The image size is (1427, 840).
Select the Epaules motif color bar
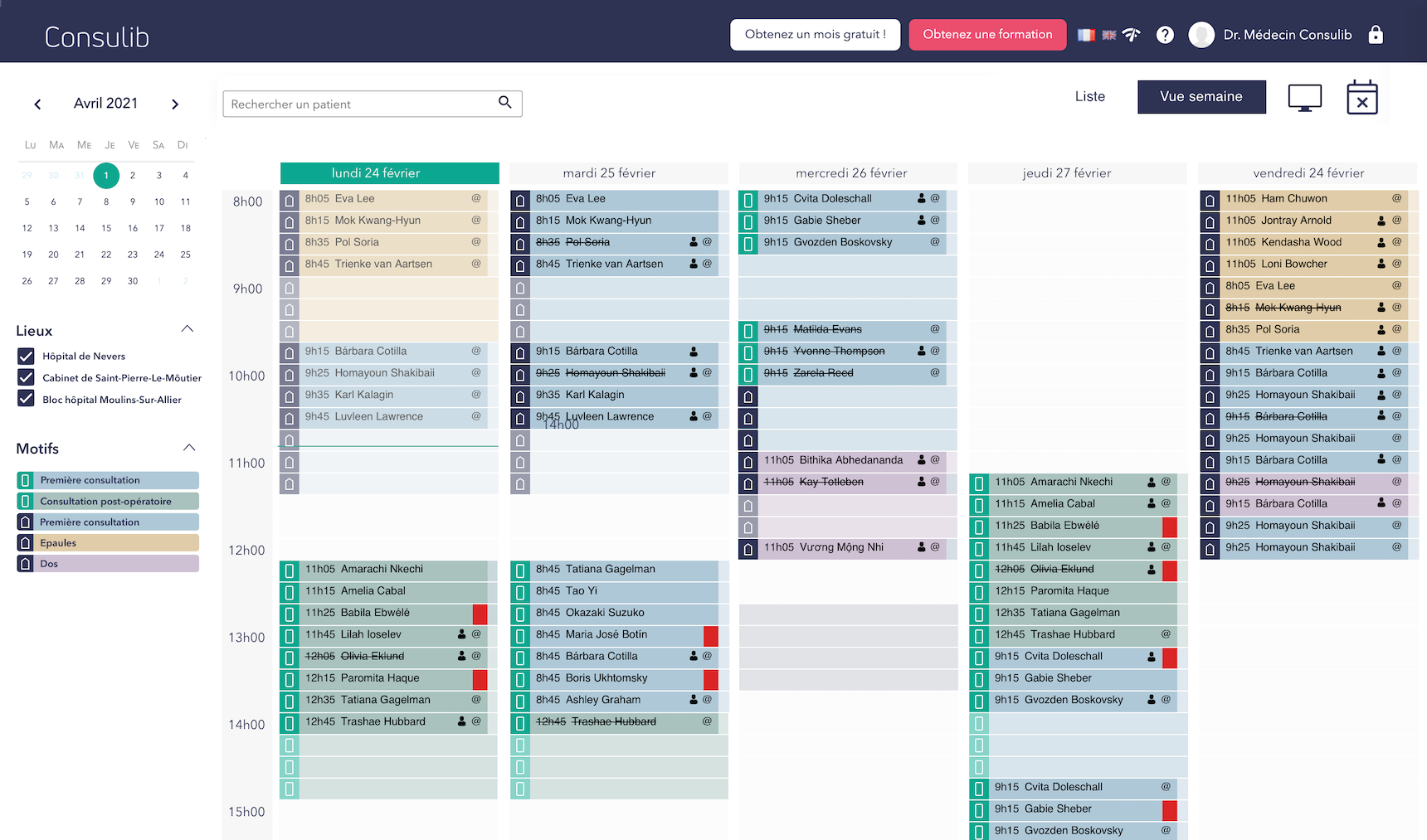pyautogui.click(x=108, y=543)
